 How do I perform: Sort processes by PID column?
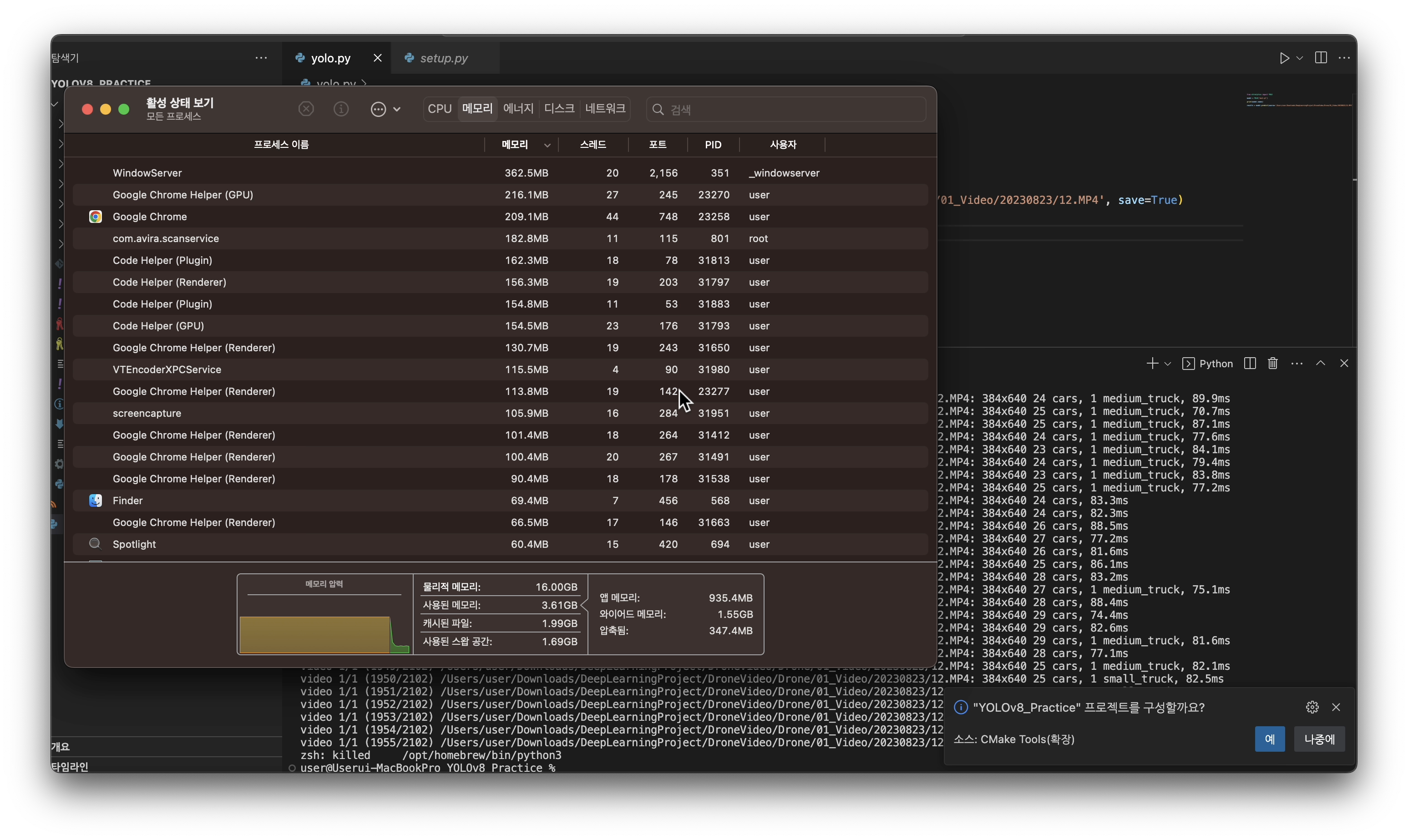[x=713, y=145]
